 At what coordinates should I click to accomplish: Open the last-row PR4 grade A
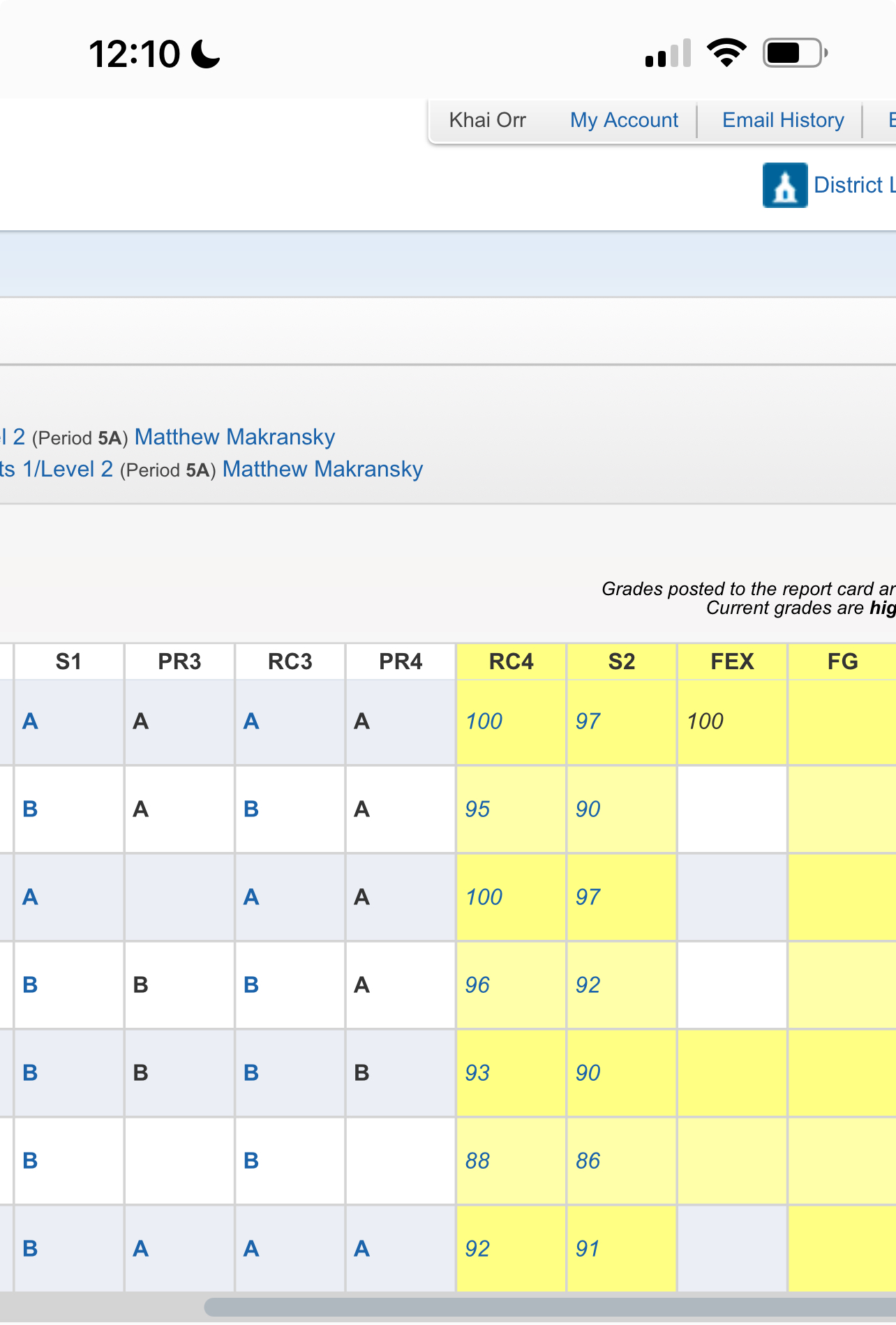[x=361, y=1249]
